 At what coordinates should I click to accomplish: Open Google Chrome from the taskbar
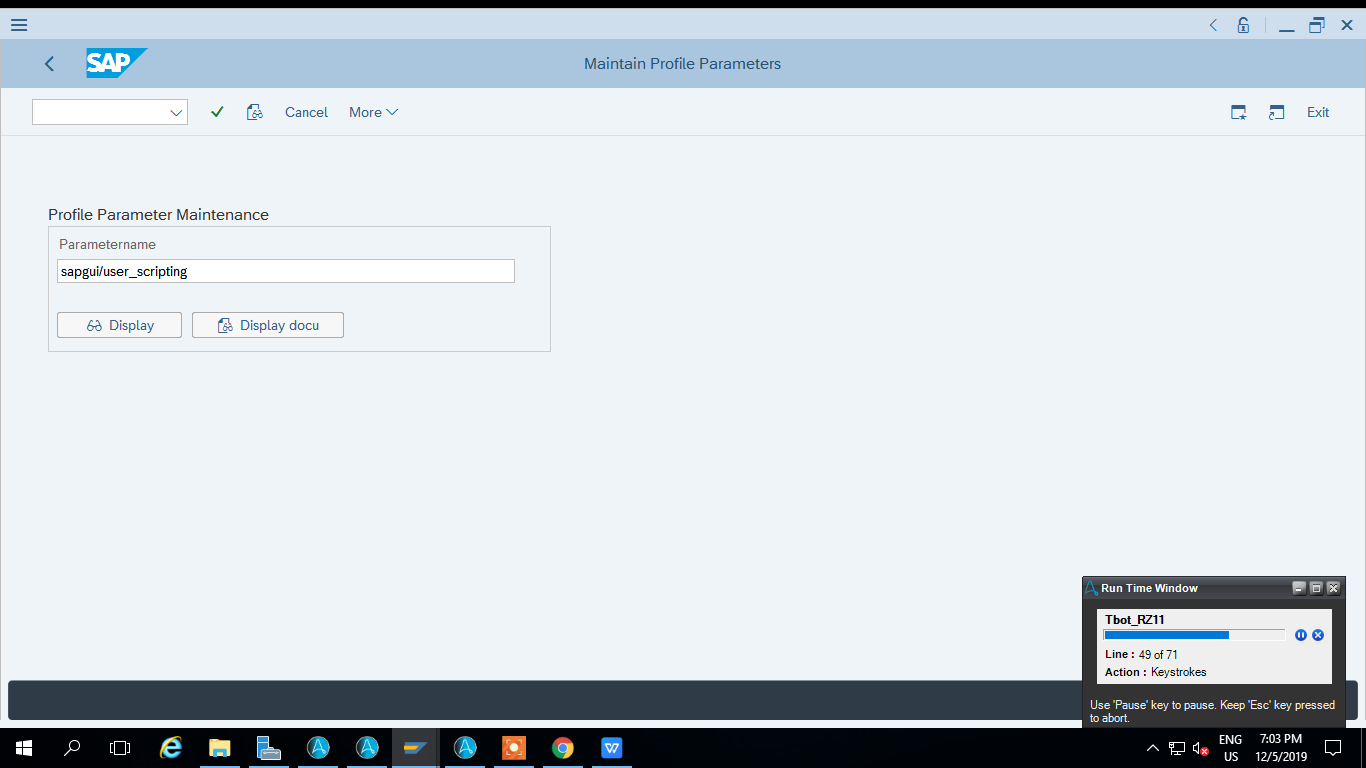(563, 748)
